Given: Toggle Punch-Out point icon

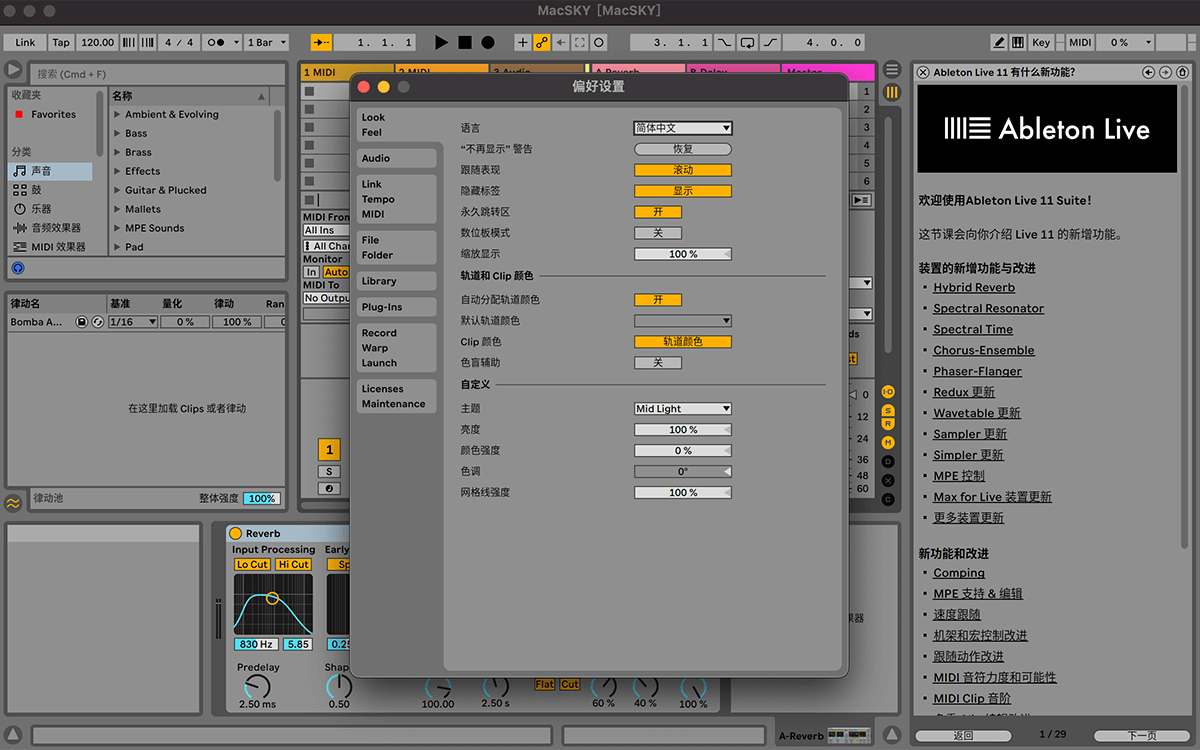Looking at the screenshot, I should click(x=770, y=43).
